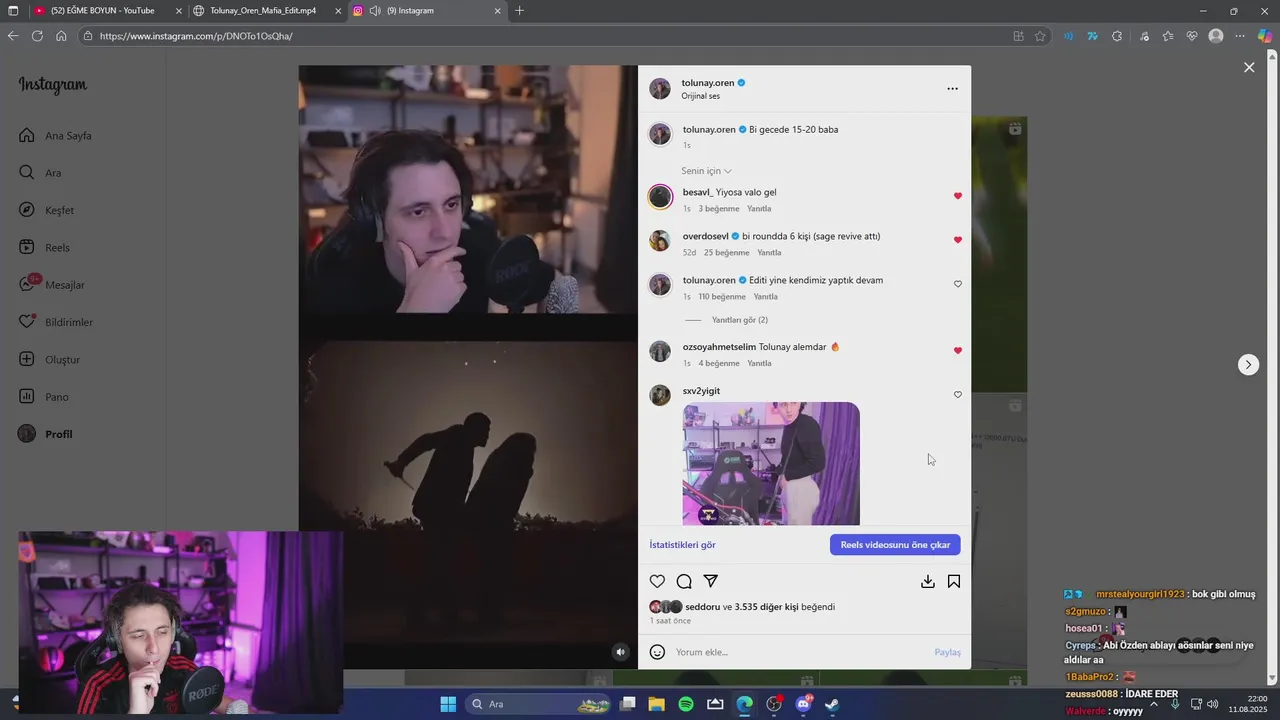Close the YouTube browser tab
Viewport: 1280px width, 720px height.
(x=179, y=11)
